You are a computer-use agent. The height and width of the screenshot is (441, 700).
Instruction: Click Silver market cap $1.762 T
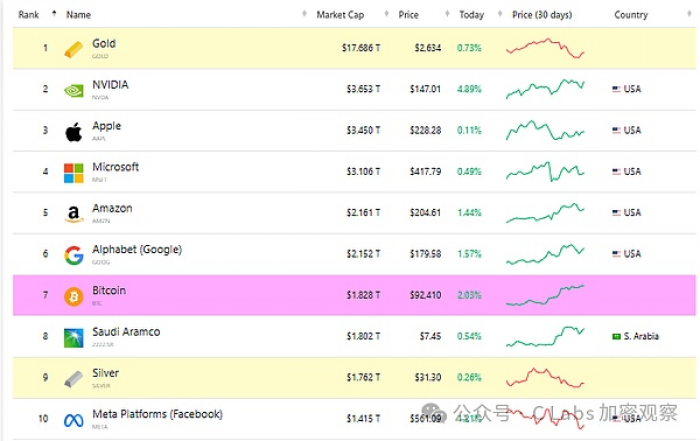coord(363,378)
